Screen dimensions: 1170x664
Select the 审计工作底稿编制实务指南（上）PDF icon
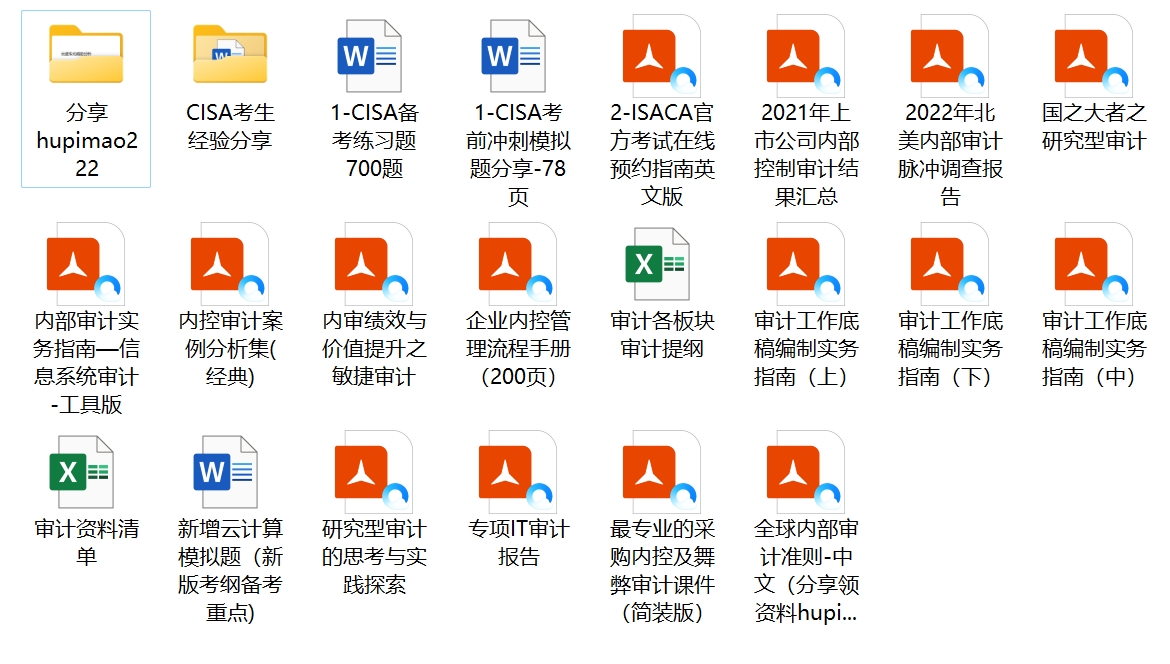(805, 263)
